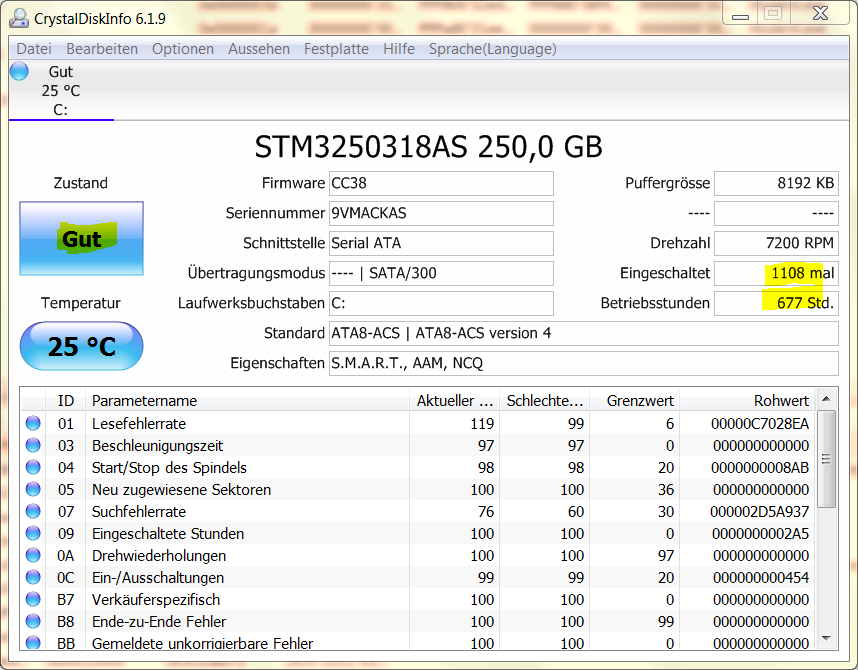The image size is (858, 670).
Task: Select the Verkäuferspezifisch parameter name
Action: (x=156, y=599)
